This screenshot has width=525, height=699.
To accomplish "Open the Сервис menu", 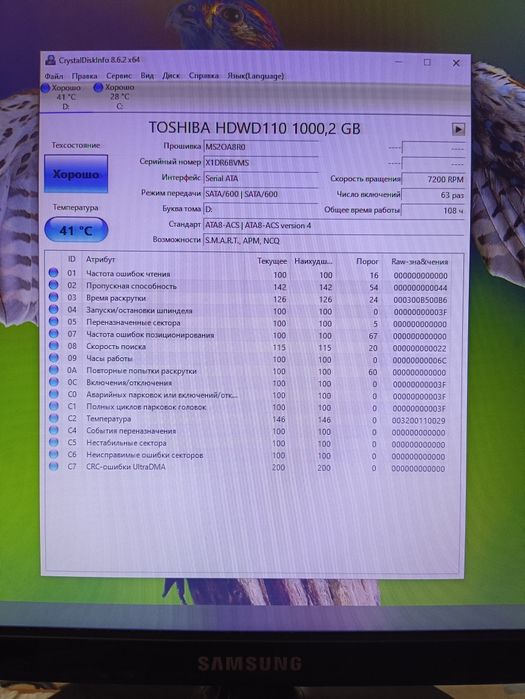I will coord(119,76).
